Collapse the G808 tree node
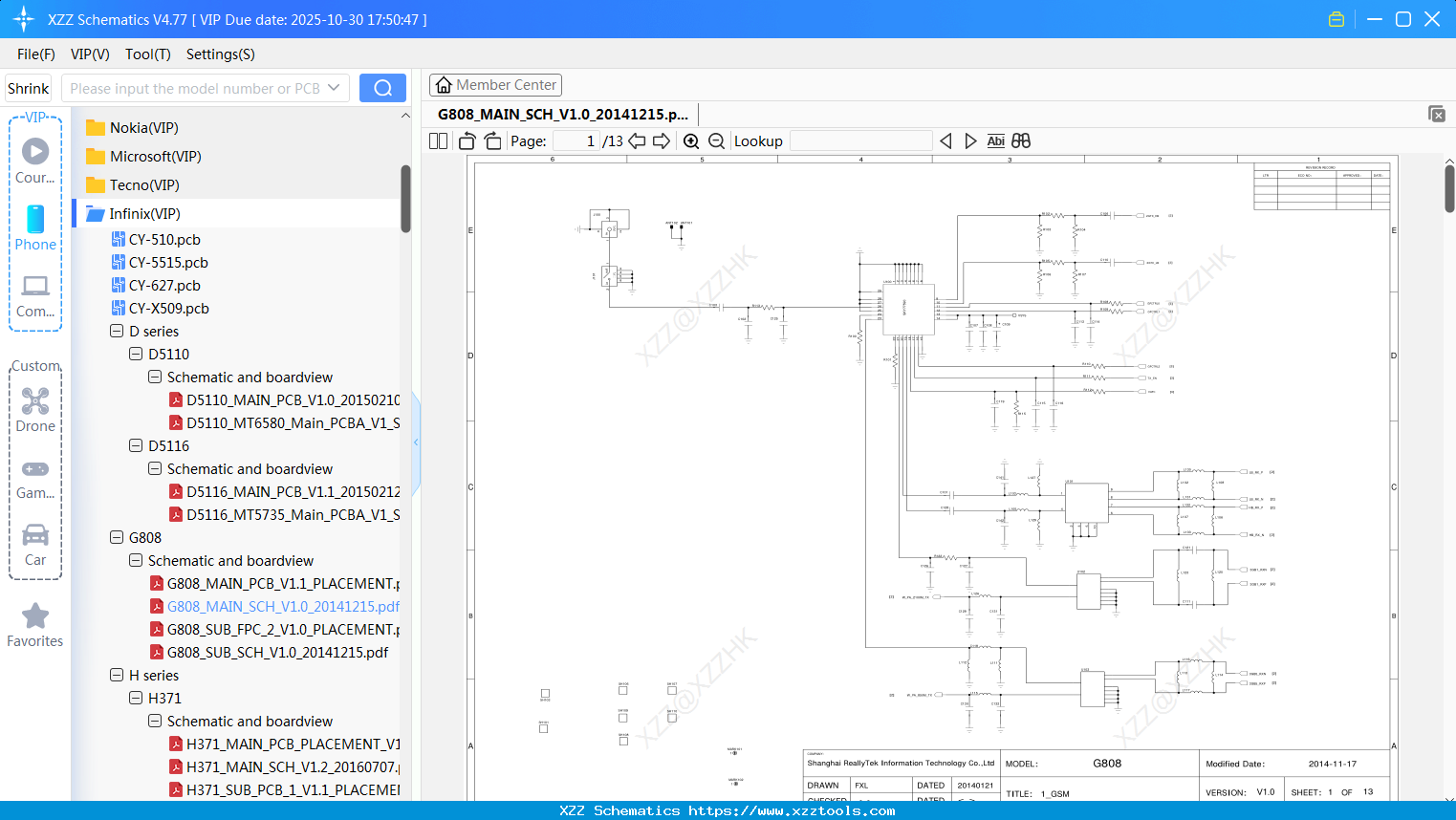This screenshot has height=820, width=1456. coord(117,537)
